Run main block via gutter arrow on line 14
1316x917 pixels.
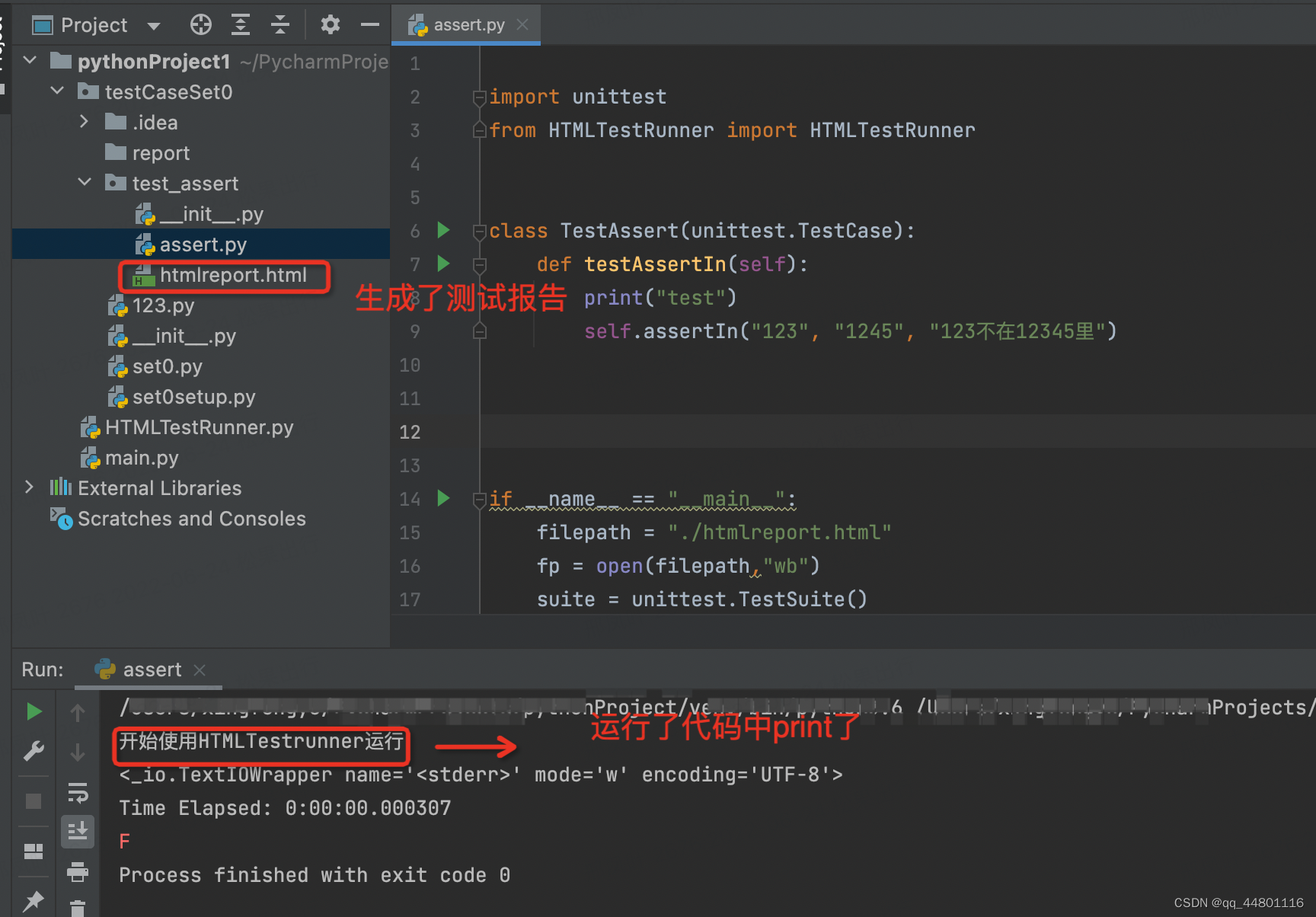tap(443, 498)
